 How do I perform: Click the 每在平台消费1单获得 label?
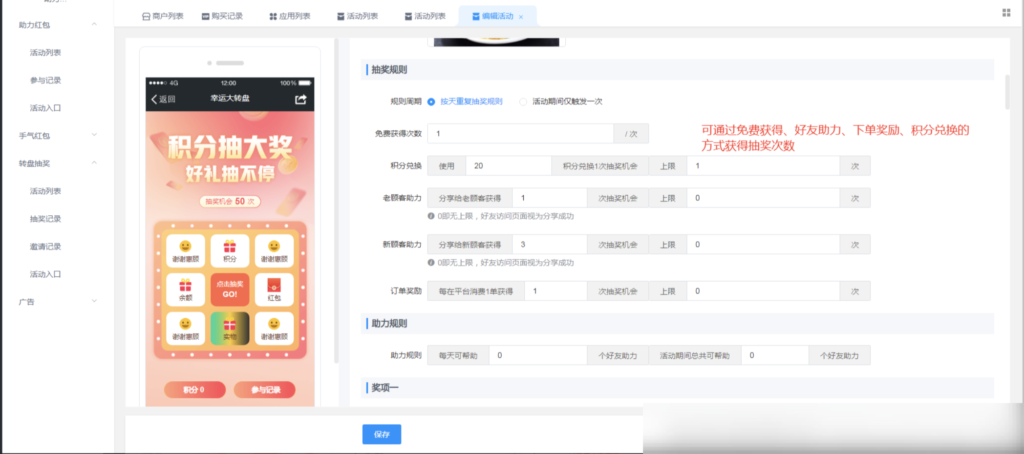(476, 291)
